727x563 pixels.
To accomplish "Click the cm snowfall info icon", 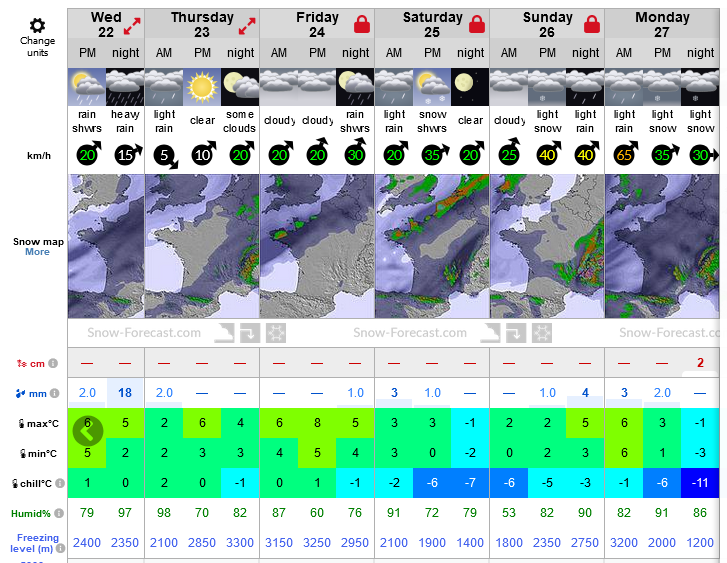I will (53, 363).
